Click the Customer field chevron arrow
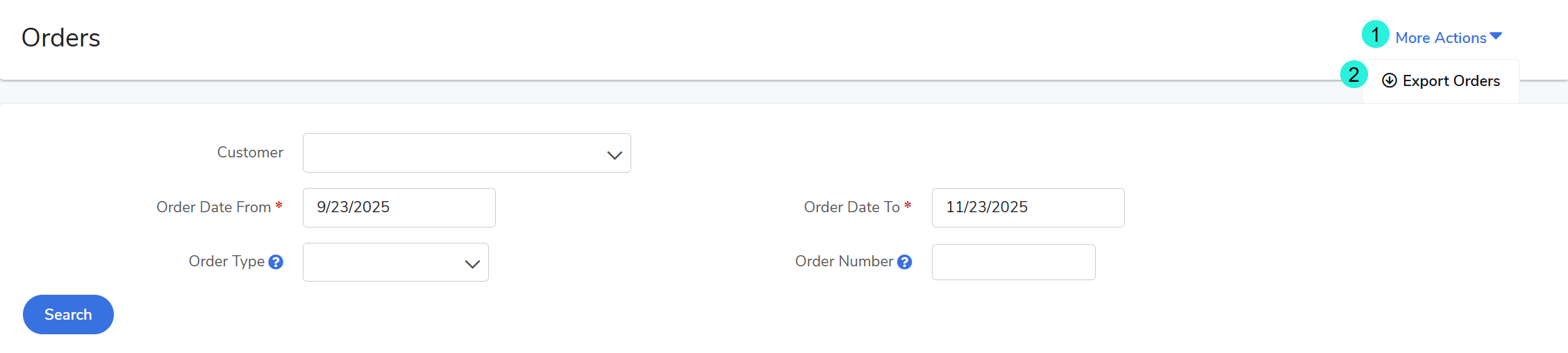The width and height of the screenshot is (1568, 353). 614,155
